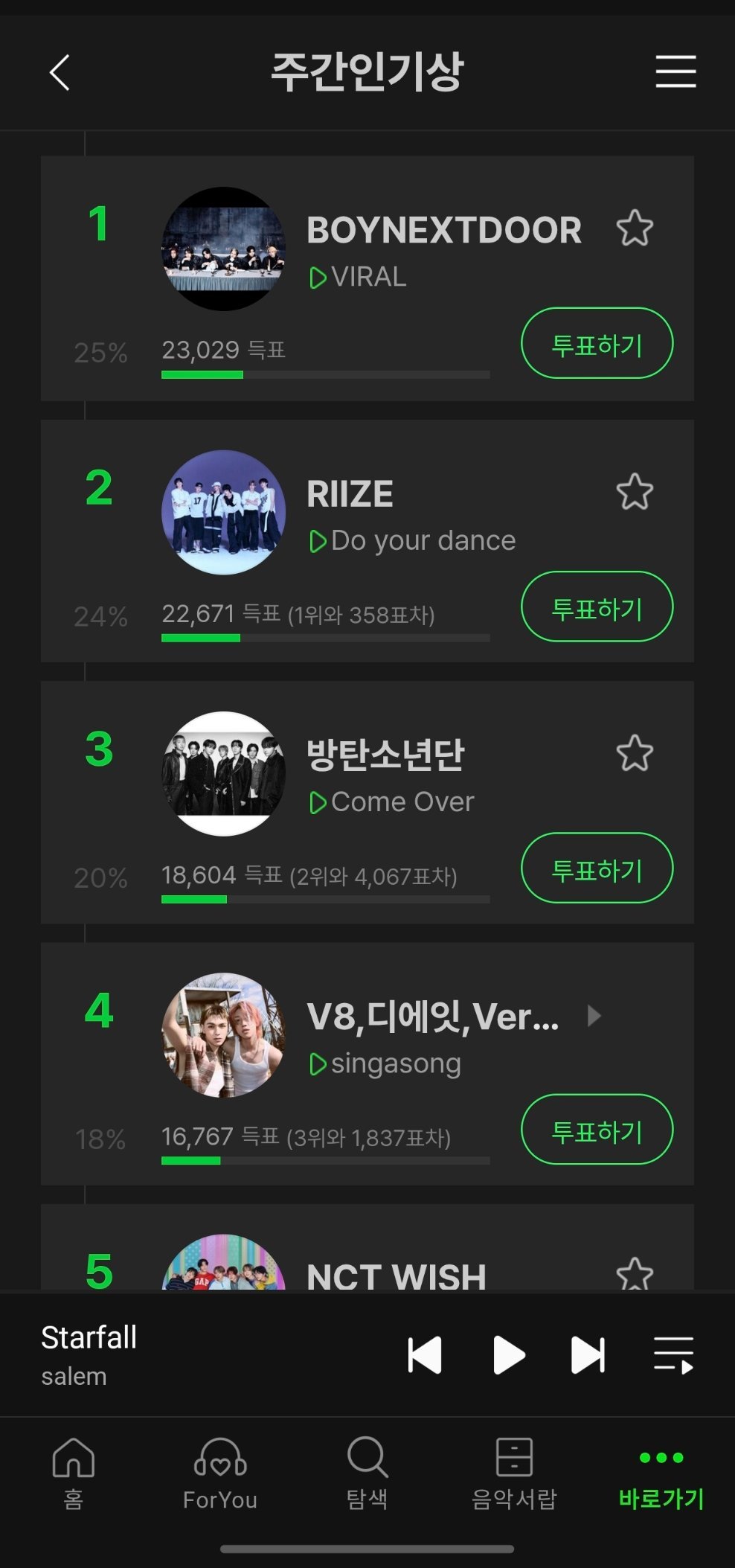Play Come Over track icon
Viewport: 735px width, 1568px height.
pyautogui.click(x=318, y=803)
